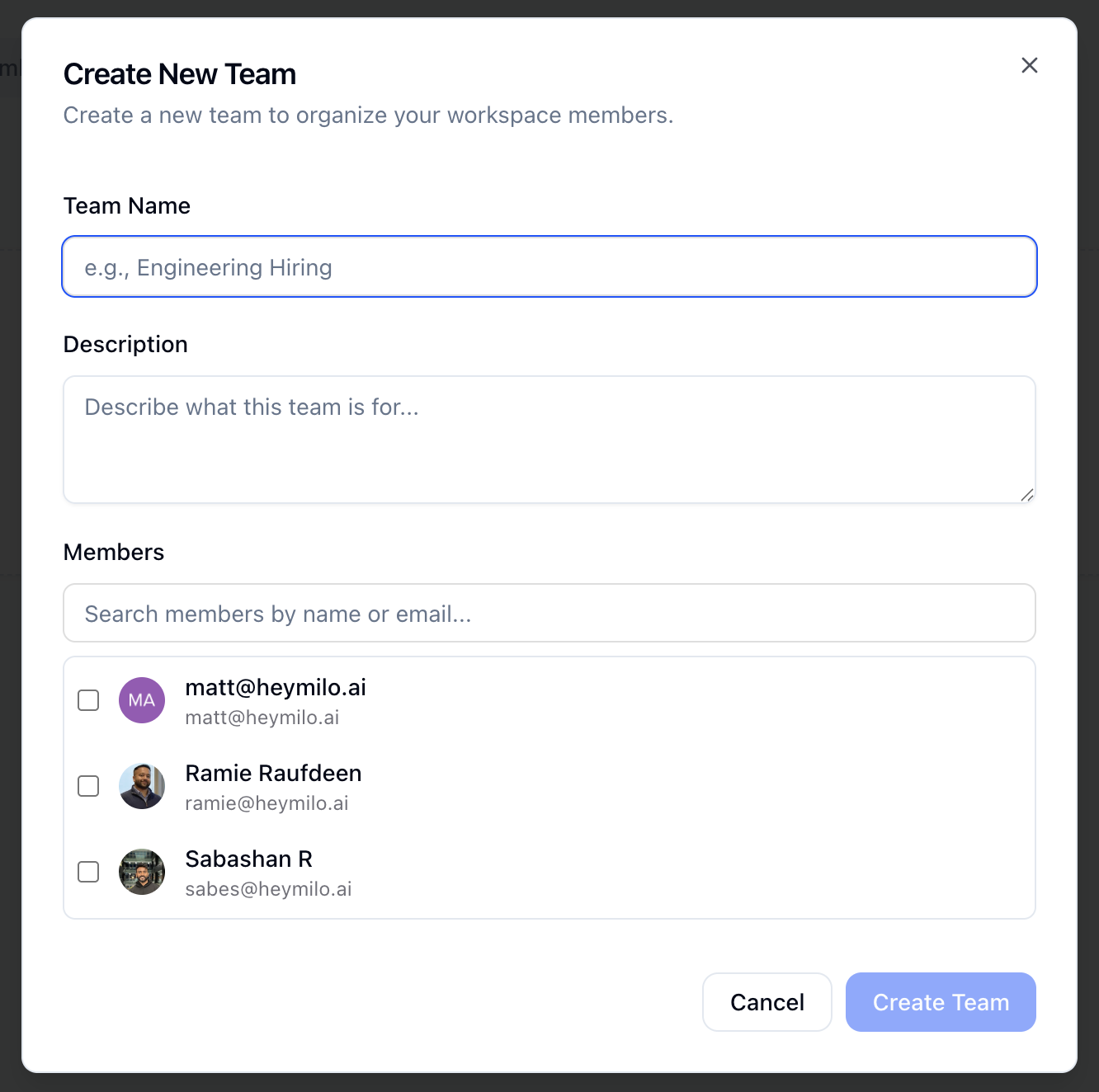Click the Team Name field label
The image size is (1099, 1092).
pos(127,205)
